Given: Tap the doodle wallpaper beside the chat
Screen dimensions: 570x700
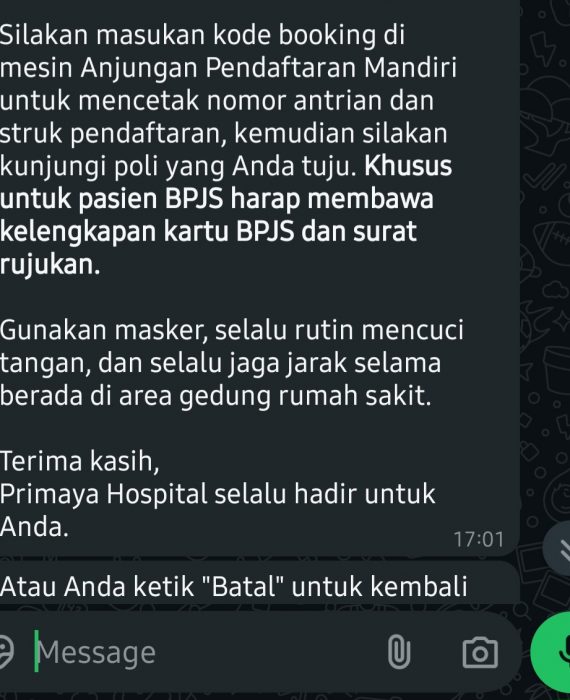Looking at the screenshot, I should [x=545, y=268].
